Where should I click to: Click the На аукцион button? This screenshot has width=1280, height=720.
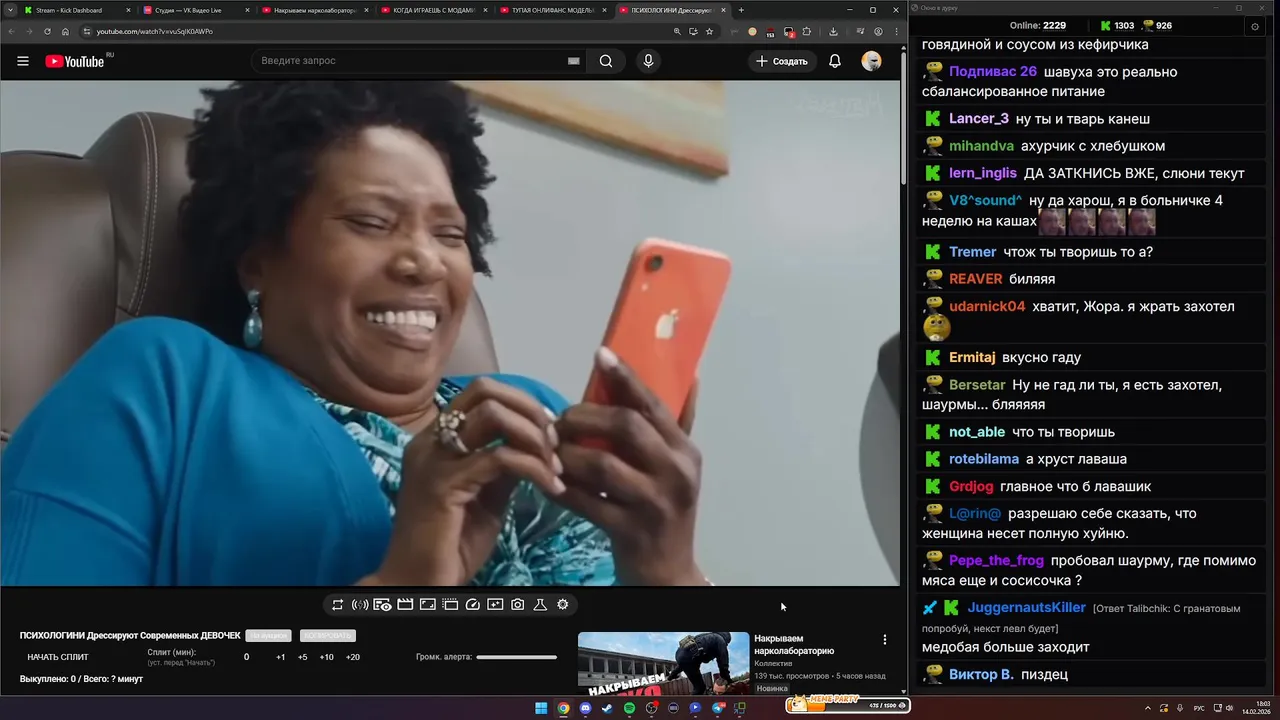[x=268, y=636]
